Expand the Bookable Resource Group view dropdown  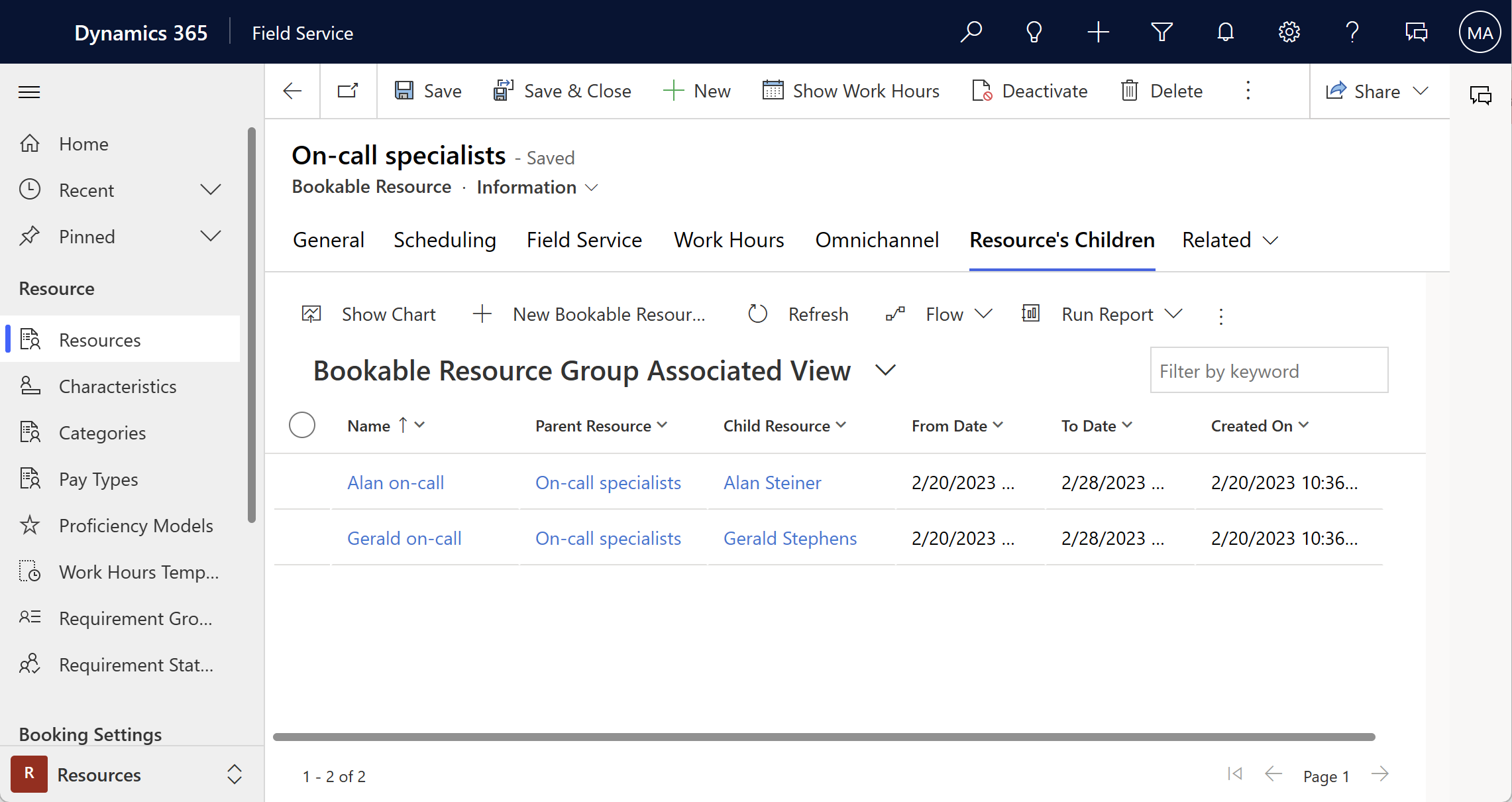coord(884,370)
